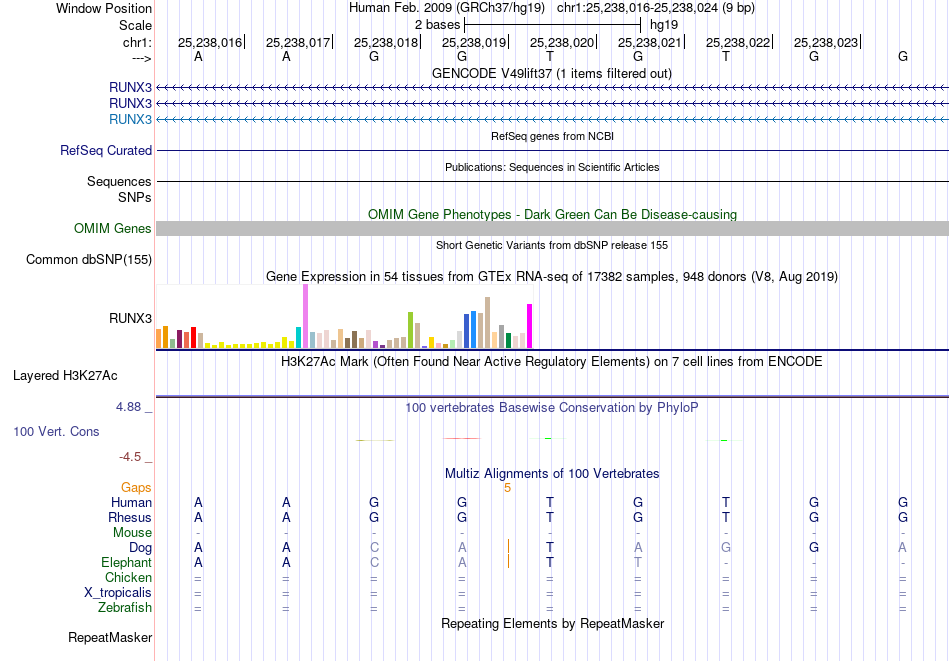The height and width of the screenshot is (661, 950).
Task: Select the 2 bases scale bar
Action: tap(552, 25)
